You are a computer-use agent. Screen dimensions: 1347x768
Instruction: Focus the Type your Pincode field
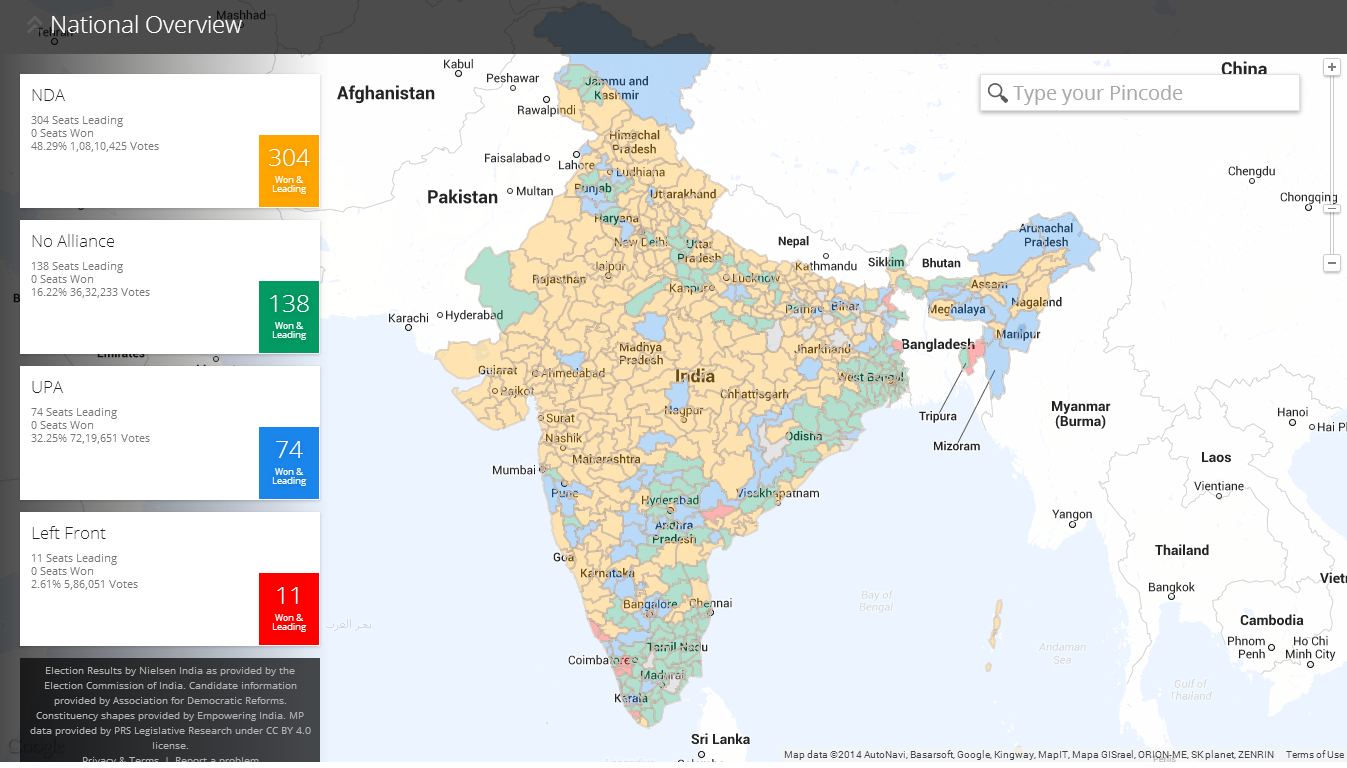(x=1140, y=93)
